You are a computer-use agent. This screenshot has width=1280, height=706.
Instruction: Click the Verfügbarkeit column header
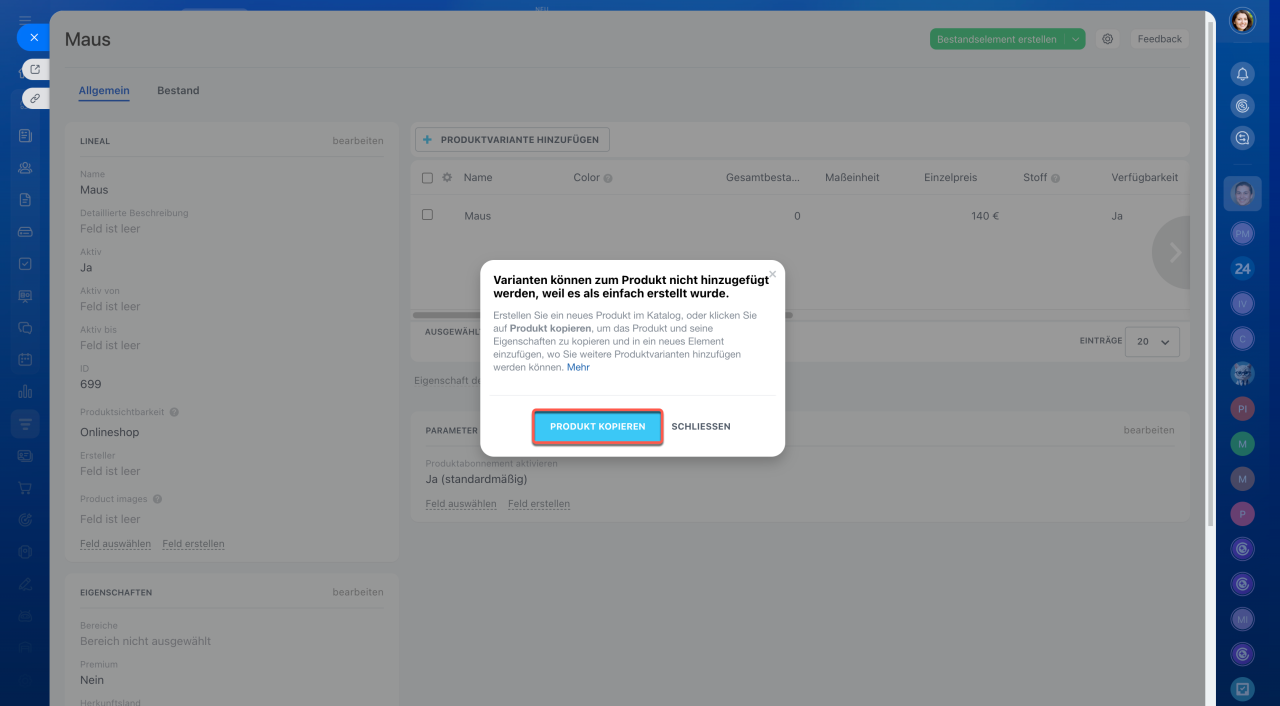coord(1144,178)
